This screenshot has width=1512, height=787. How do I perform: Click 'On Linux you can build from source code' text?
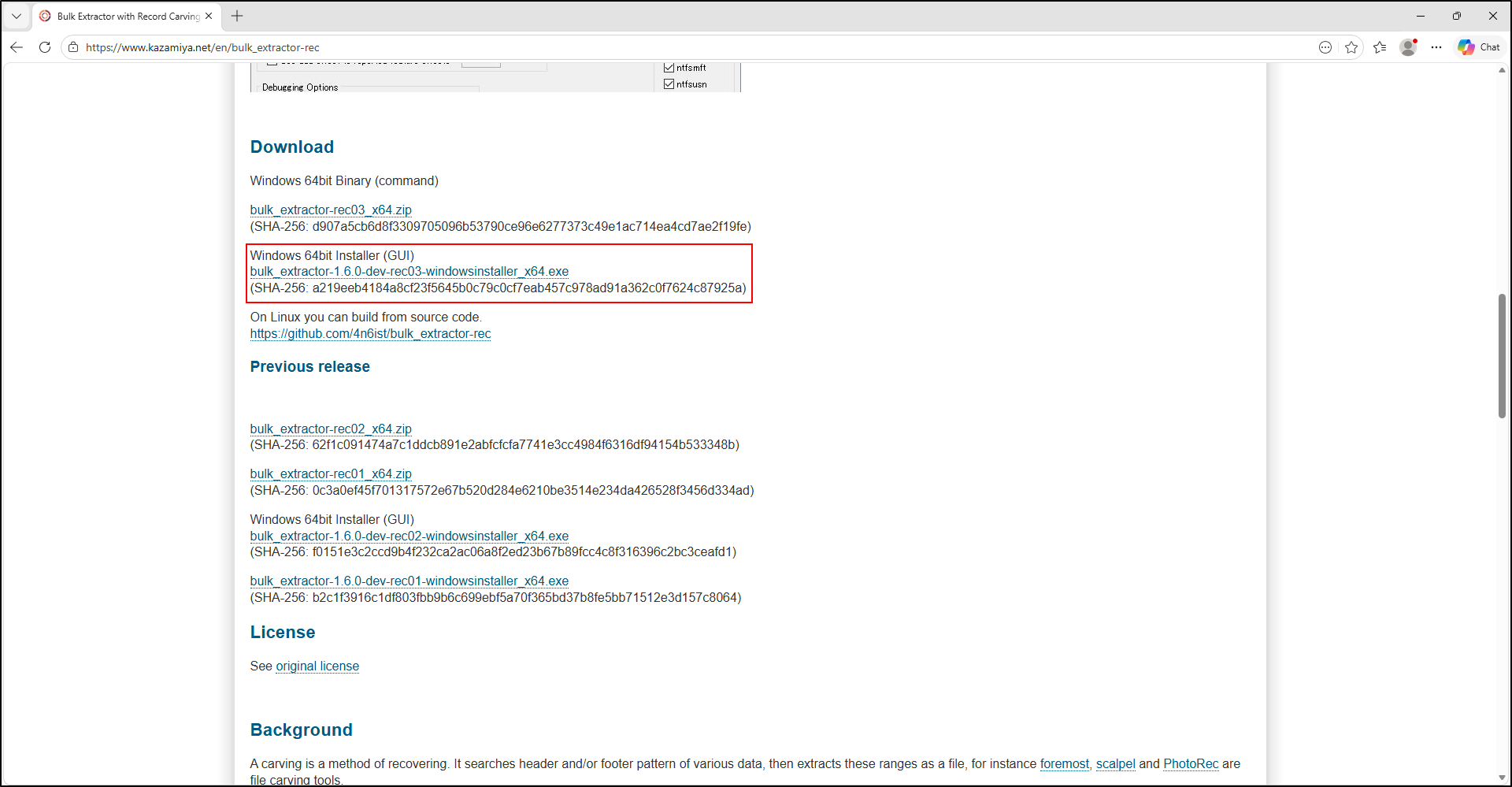[366, 317]
